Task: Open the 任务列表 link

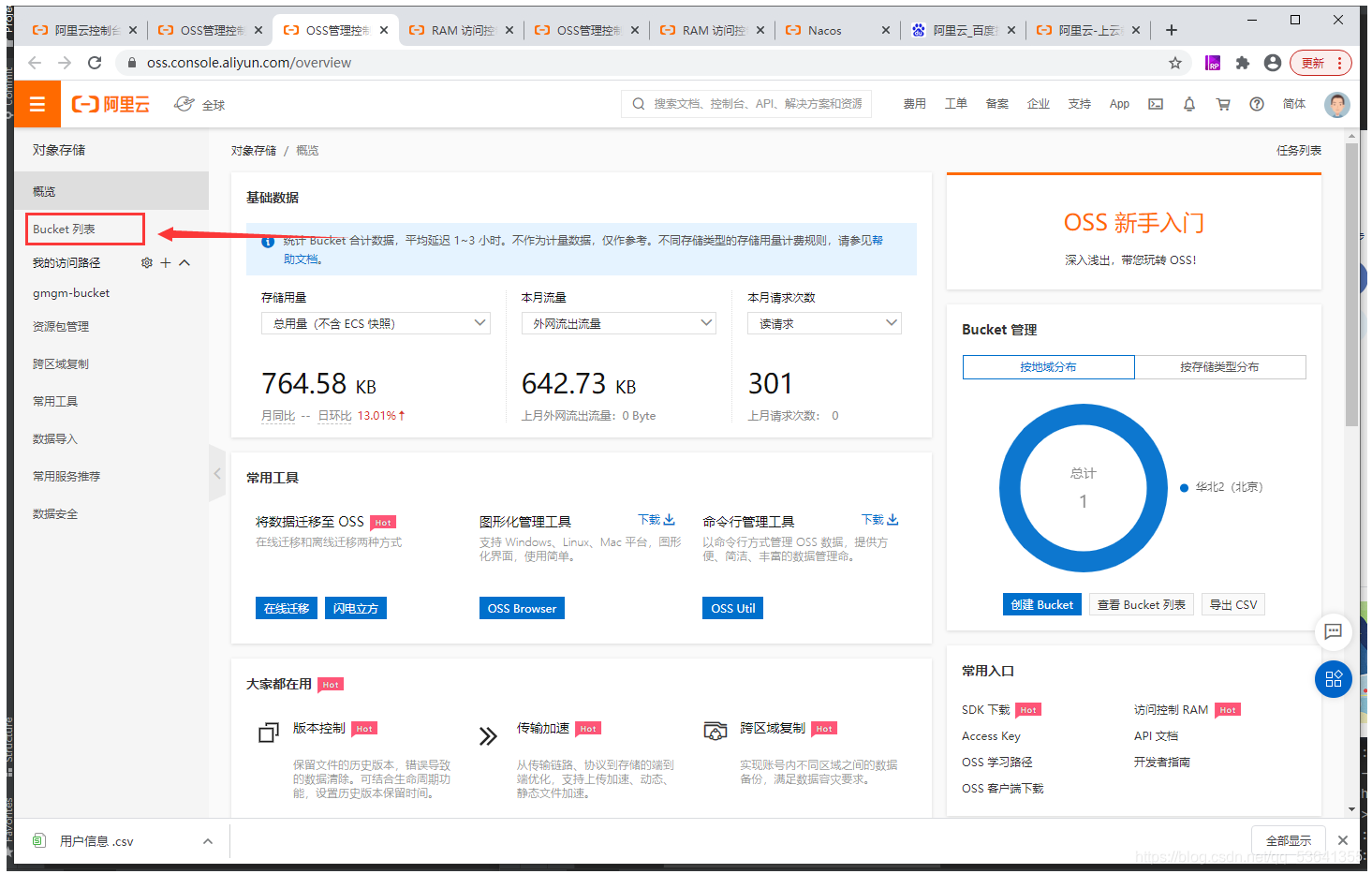Action: [x=1299, y=151]
